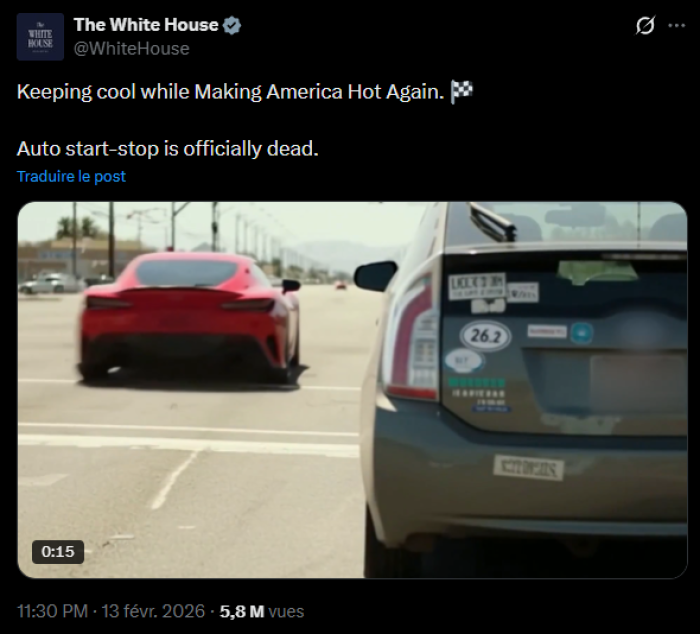Screen dimensions: 700x634
Task: Click the blue verified badge
Action: coord(232,25)
